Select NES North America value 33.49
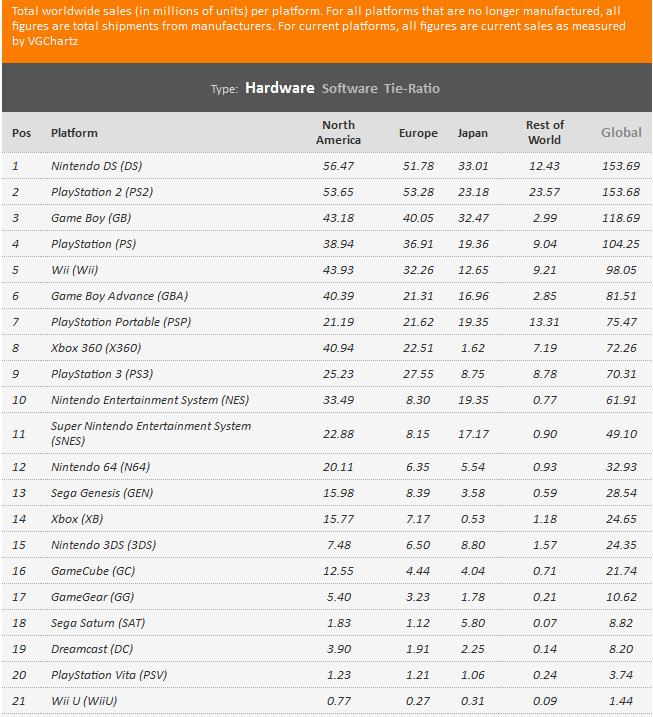The width and height of the screenshot is (653, 717). pyautogui.click(x=338, y=401)
